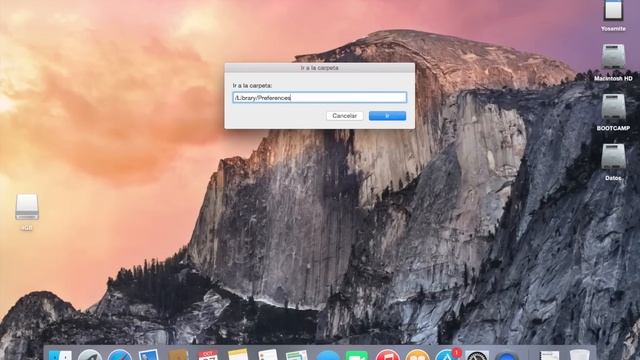The width and height of the screenshot is (640, 360).
Task: Click the Cancelar button
Action: 344,116
